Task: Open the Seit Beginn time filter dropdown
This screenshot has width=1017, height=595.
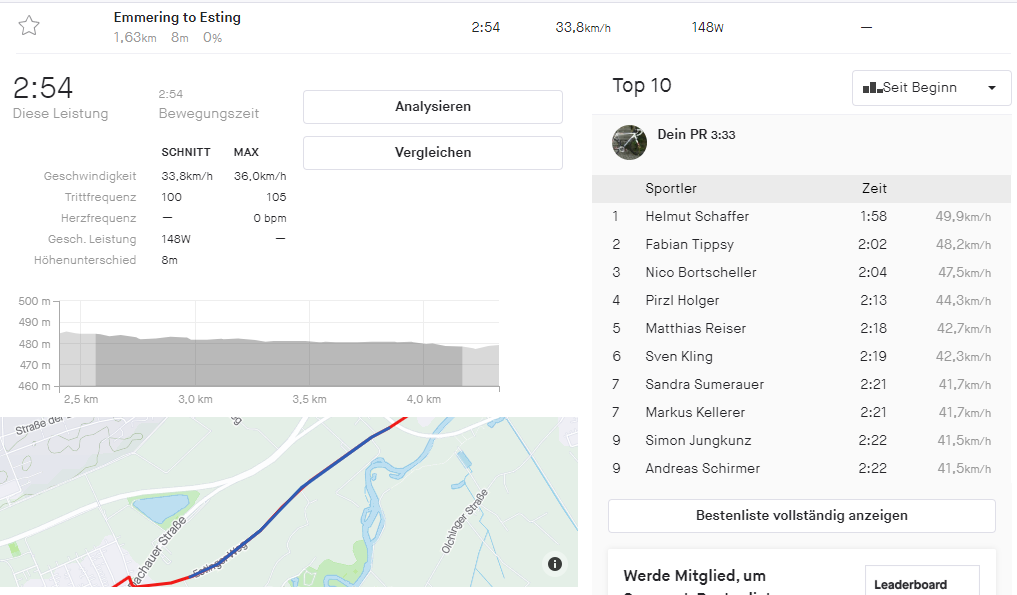Action: coord(929,88)
